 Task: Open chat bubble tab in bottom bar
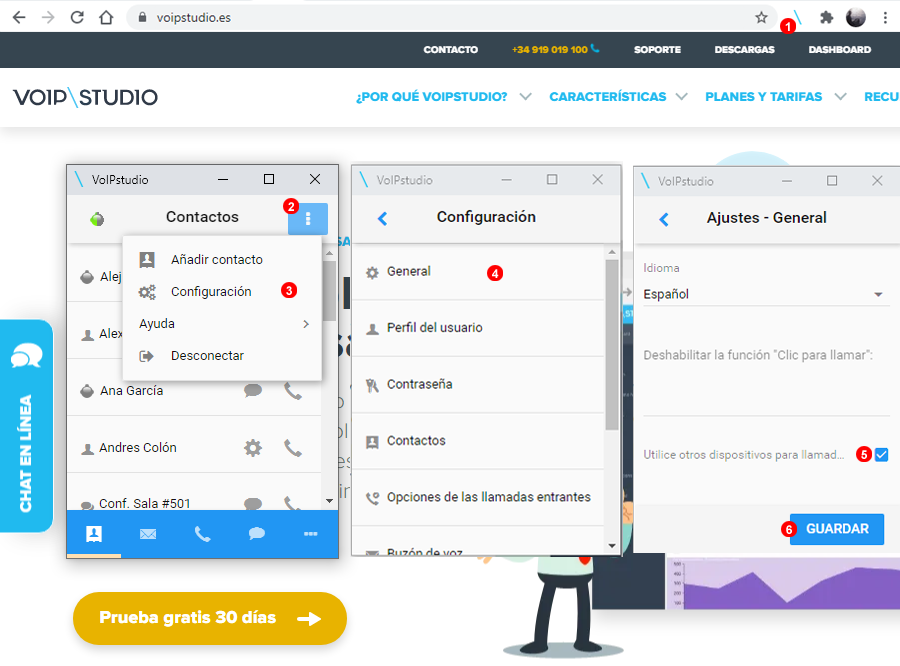257,535
